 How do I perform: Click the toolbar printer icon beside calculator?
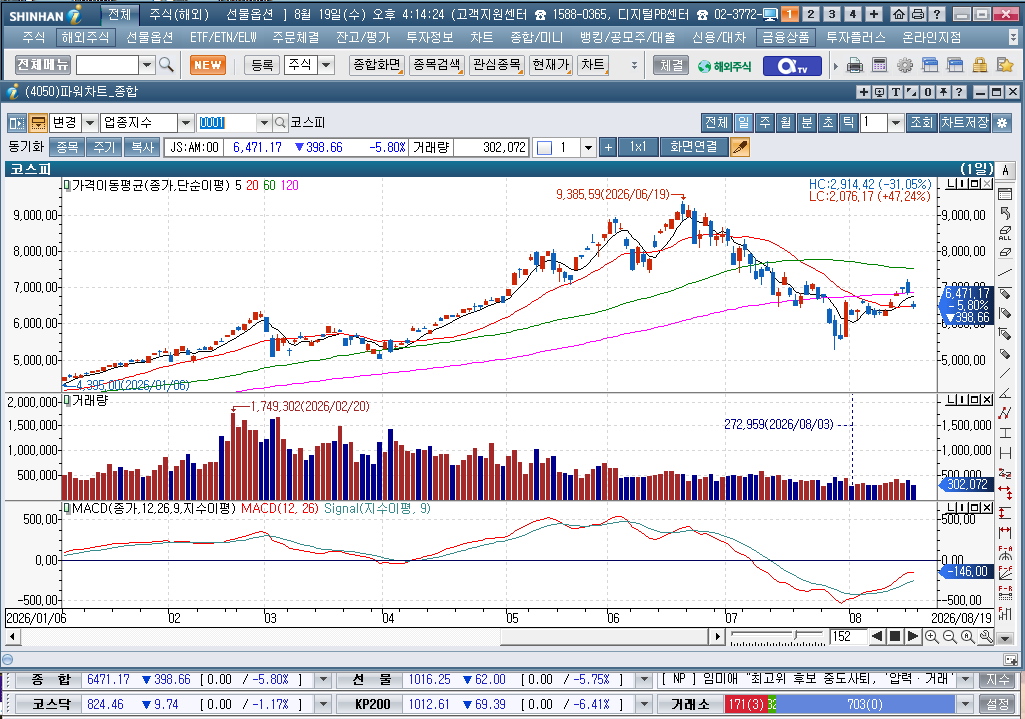pyautogui.click(x=854, y=65)
